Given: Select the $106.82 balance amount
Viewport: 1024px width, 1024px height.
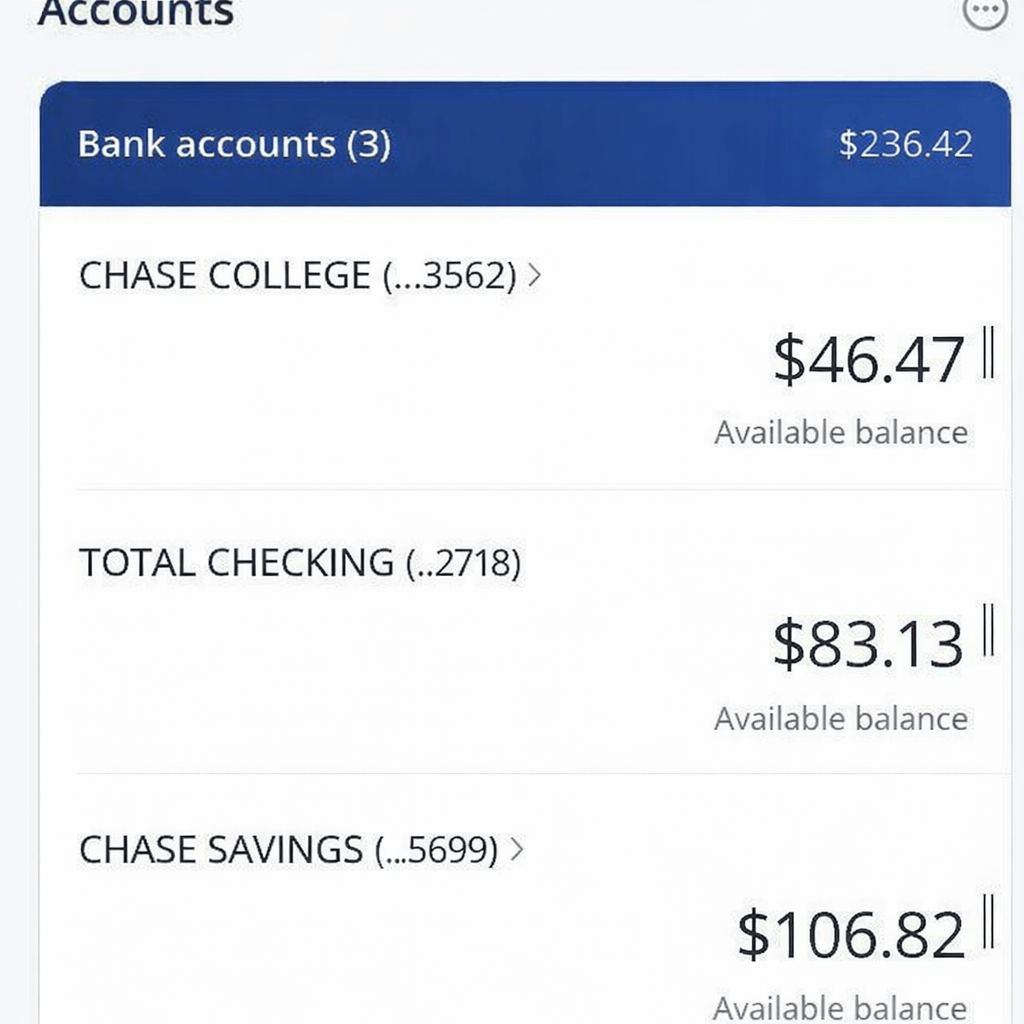Looking at the screenshot, I should (x=851, y=933).
